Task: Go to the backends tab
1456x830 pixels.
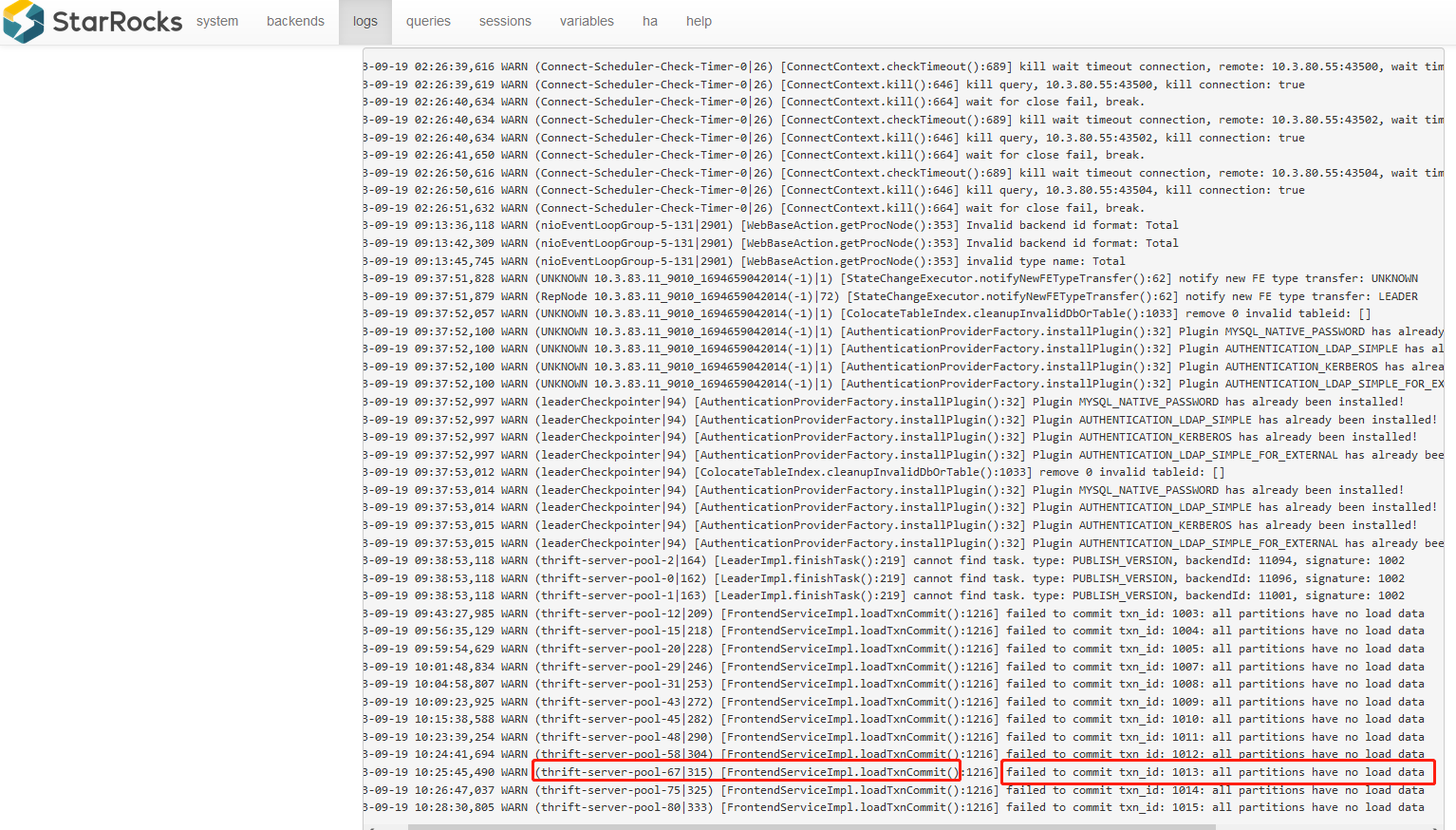Action: [x=295, y=21]
